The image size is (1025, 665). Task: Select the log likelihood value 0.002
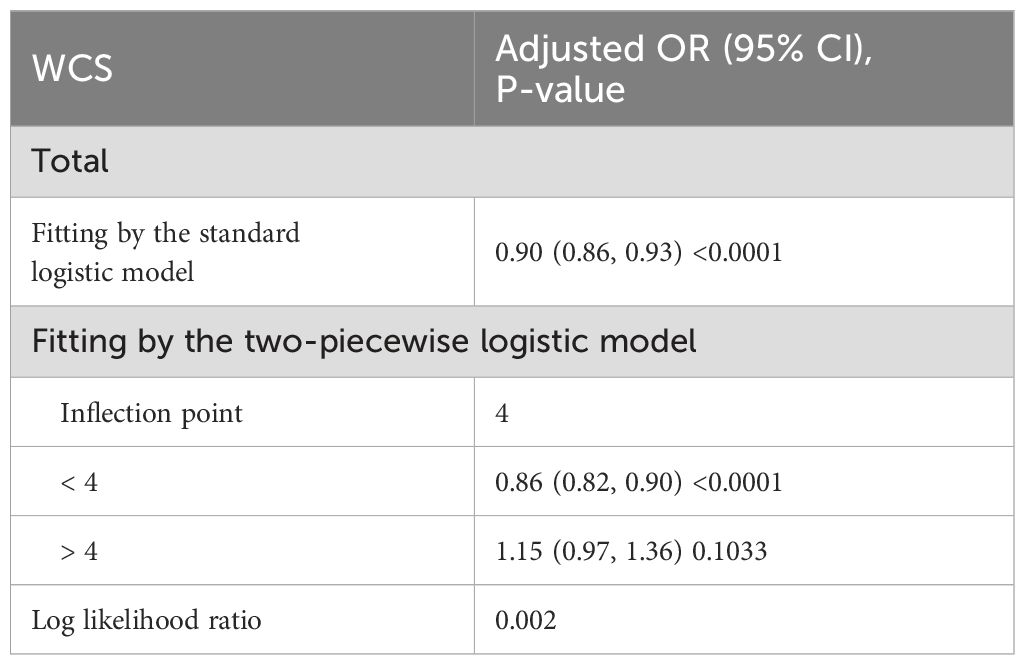[x=526, y=620]
